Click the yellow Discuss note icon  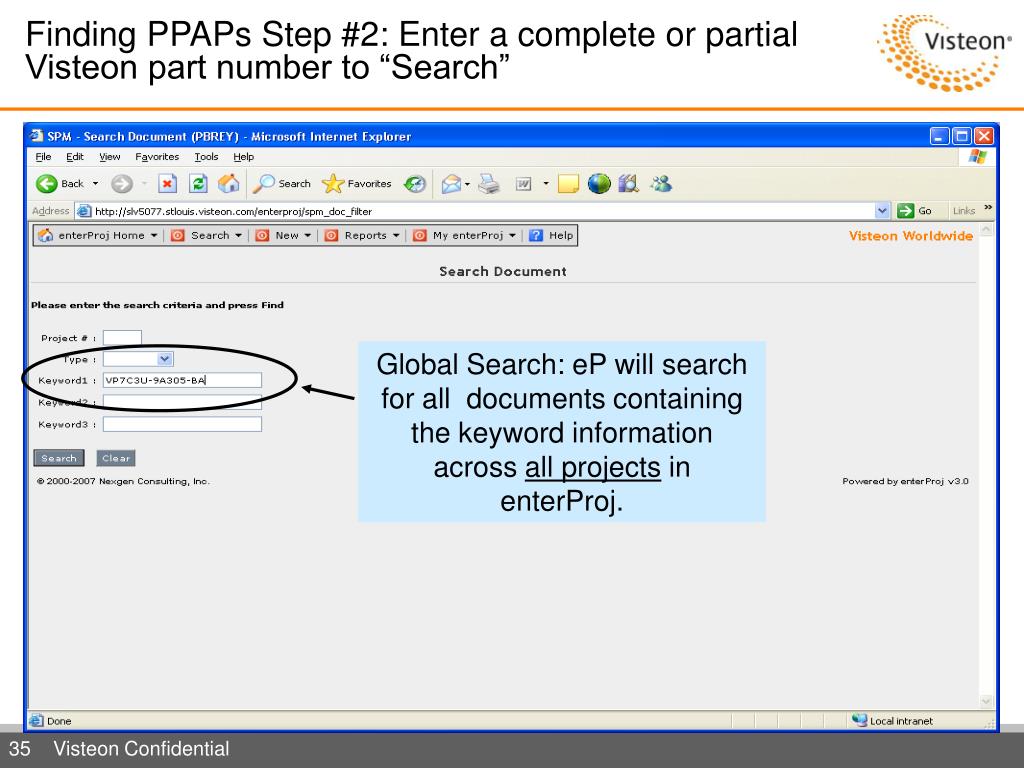tap(568, 184)
